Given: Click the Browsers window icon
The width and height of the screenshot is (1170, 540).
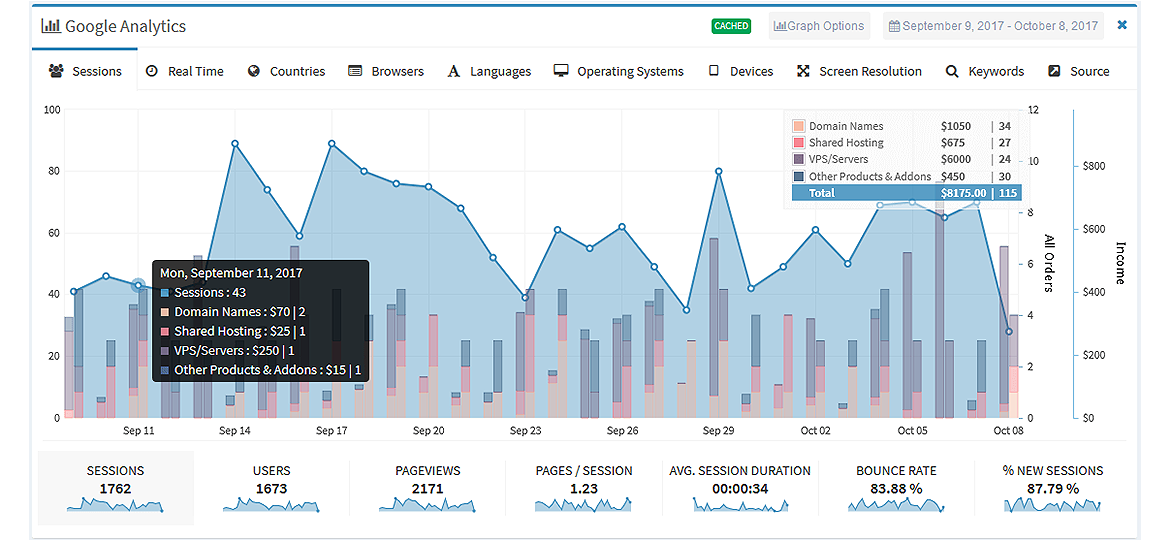Looking at the screenshot, I should point(355,71).
